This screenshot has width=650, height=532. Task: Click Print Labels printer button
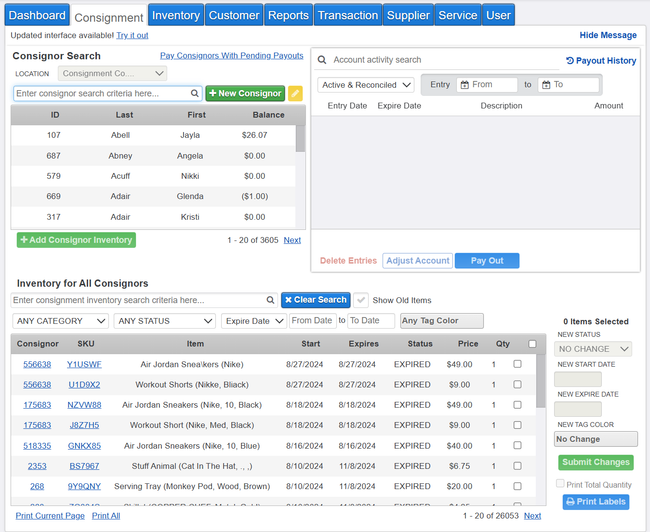596,502
